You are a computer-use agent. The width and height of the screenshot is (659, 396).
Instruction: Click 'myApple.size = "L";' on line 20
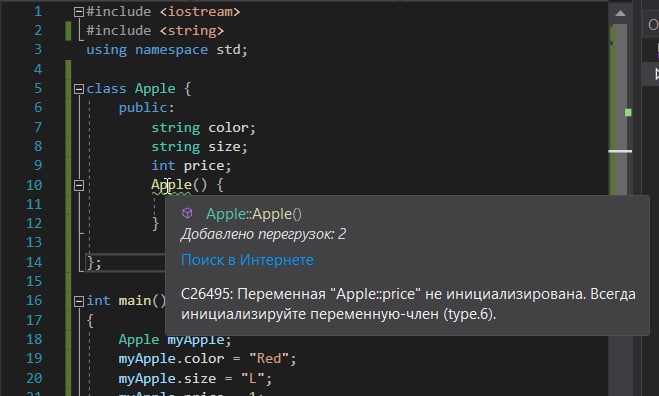coord(195,379)
